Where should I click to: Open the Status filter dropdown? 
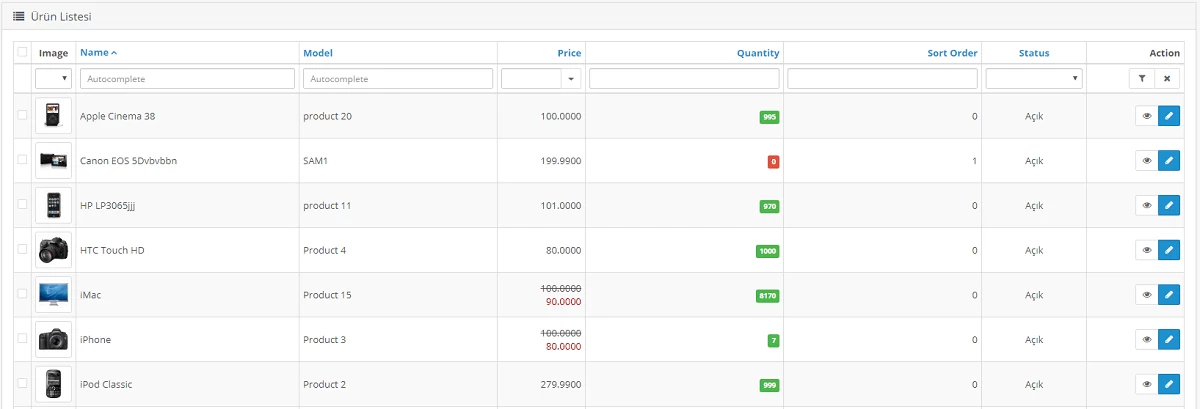[x=1033, y=78]
